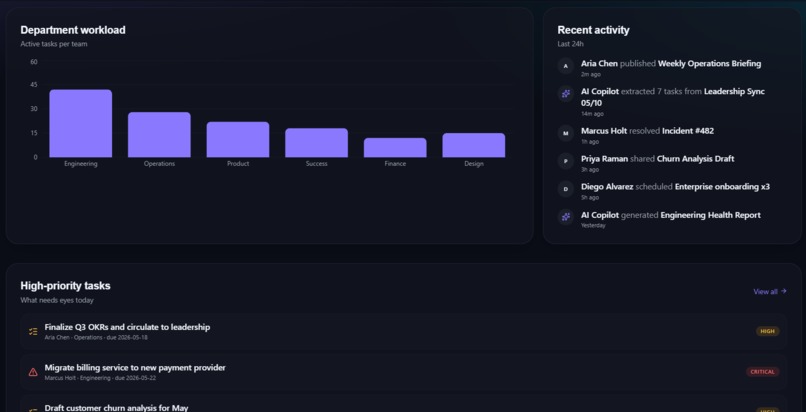This screenshot has height=412, width=806.
Task: Click Diego Alvarez avatar in recent activity
Action: tap(565, 189)
